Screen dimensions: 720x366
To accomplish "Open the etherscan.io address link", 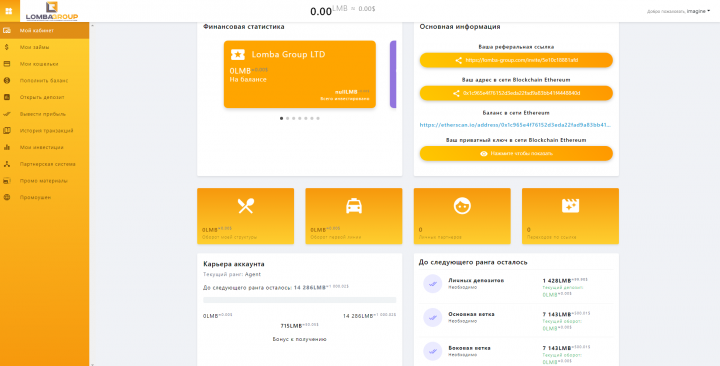I will pos(515,125).
